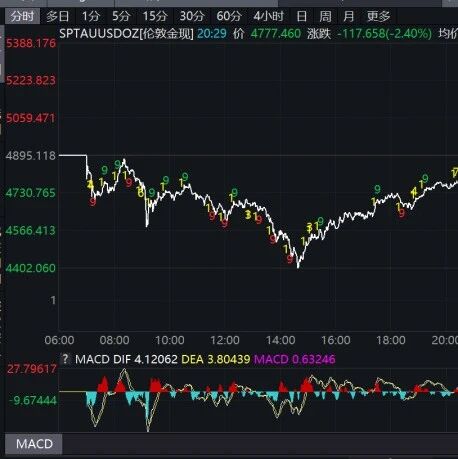Switch to the 日 daily chart
Screen dimensions: 458x459
click(x=302, y=16)
